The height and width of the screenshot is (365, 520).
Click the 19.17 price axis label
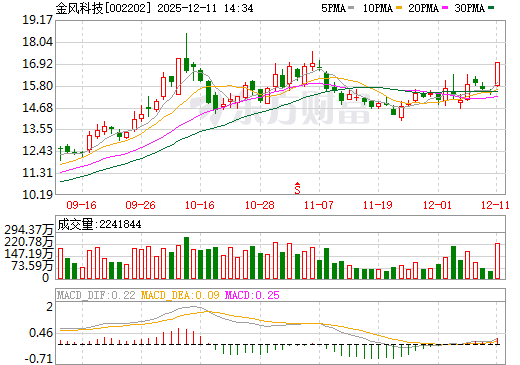click(37, 20)
